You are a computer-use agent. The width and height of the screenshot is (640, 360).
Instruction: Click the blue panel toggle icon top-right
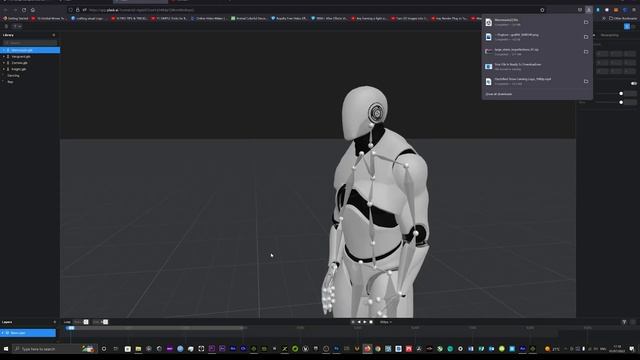[x=627, y=27]
